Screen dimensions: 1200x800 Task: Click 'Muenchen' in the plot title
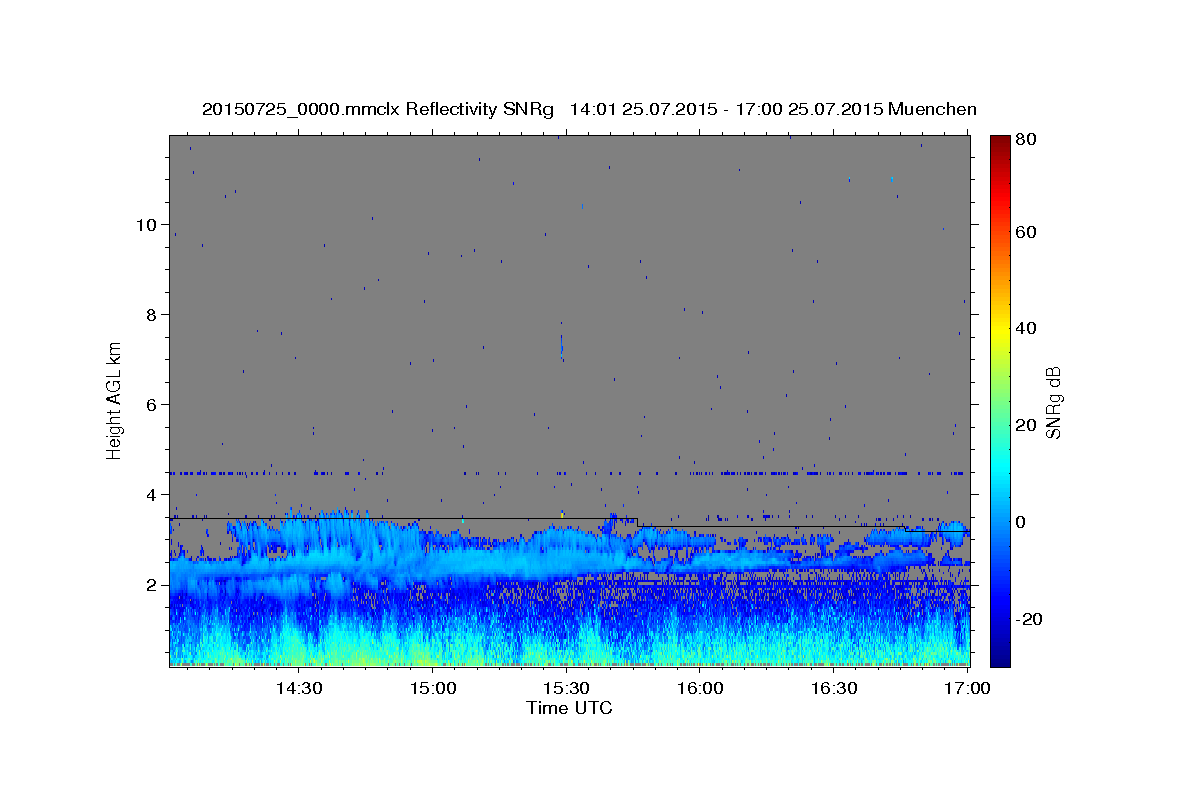(x=932, y=109)
